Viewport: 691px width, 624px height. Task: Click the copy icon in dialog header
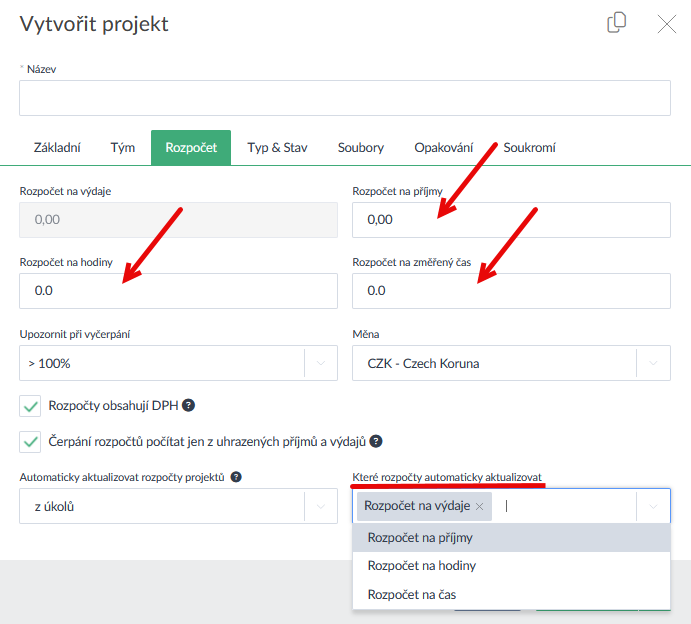[617, 23]
